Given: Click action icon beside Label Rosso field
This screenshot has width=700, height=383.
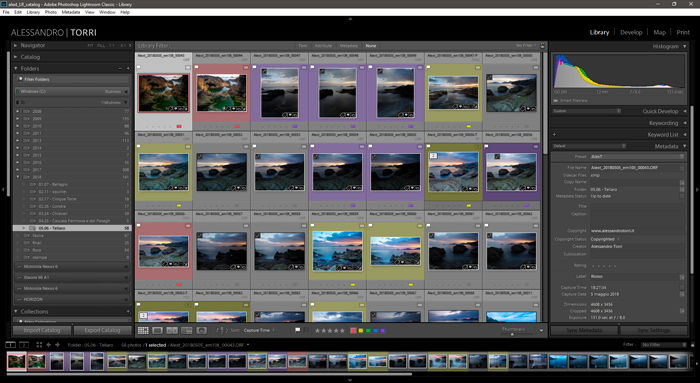Looking at the screenshot, I should pos(682,277).
